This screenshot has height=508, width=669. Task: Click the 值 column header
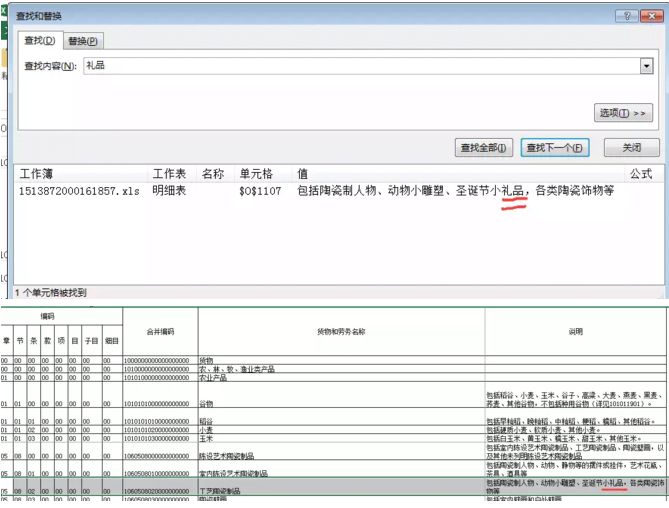coord(302,174)
